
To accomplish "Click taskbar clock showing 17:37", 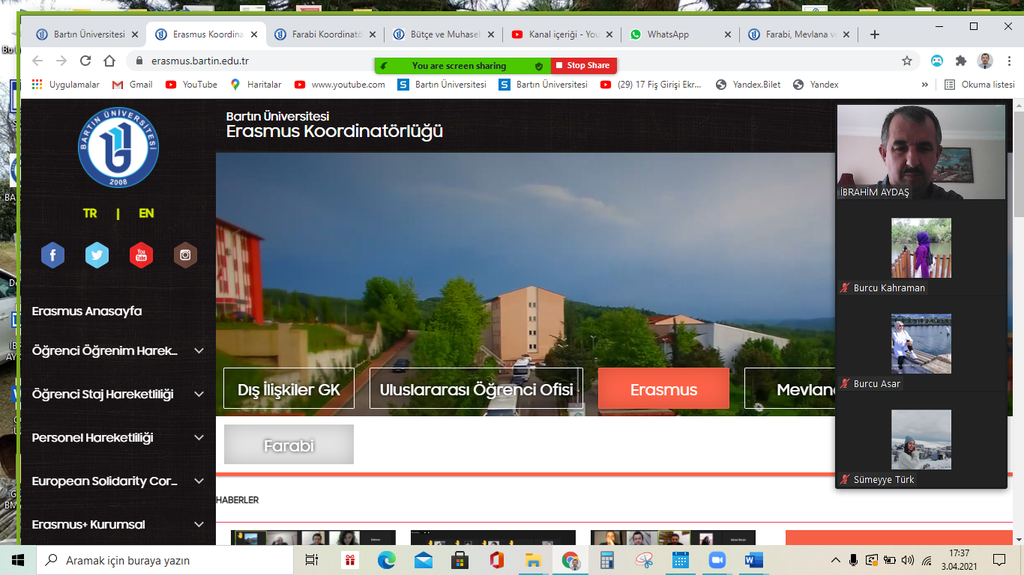I will (x=959, y=560).
